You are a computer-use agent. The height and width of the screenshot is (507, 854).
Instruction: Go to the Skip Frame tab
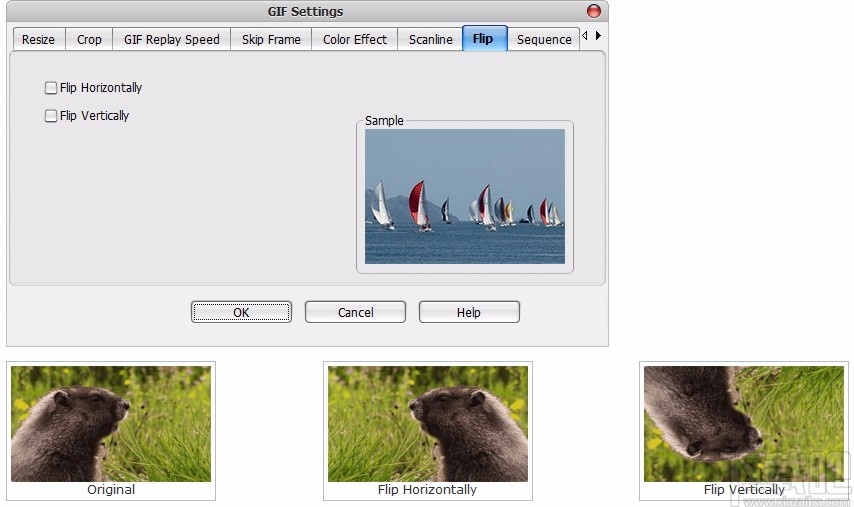tap(271, 39)
